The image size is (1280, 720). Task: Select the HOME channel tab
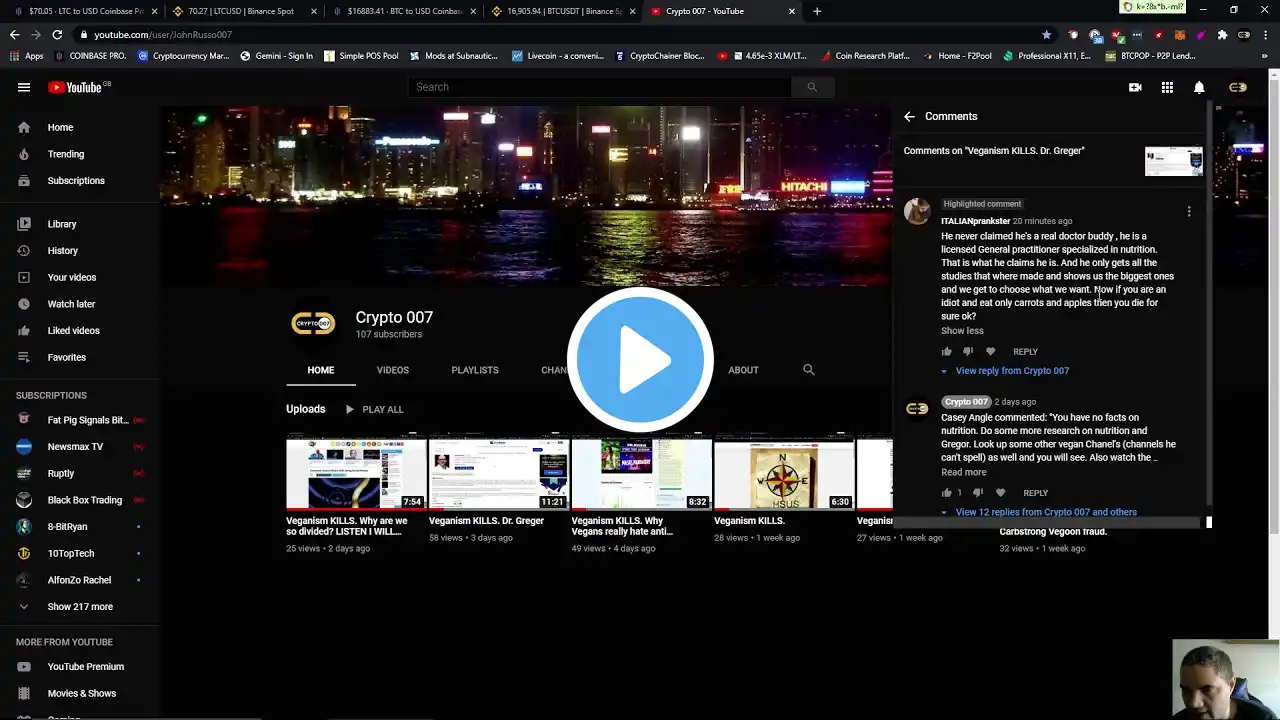coord(321,370)
